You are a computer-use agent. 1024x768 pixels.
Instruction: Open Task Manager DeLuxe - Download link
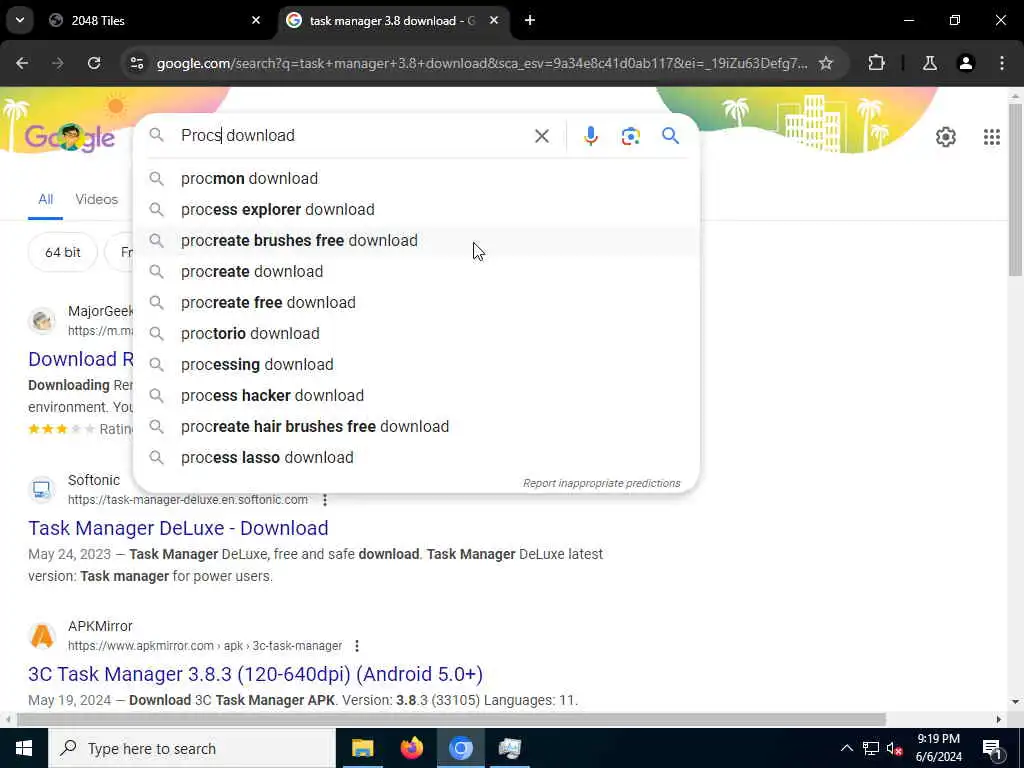(178, 528)
